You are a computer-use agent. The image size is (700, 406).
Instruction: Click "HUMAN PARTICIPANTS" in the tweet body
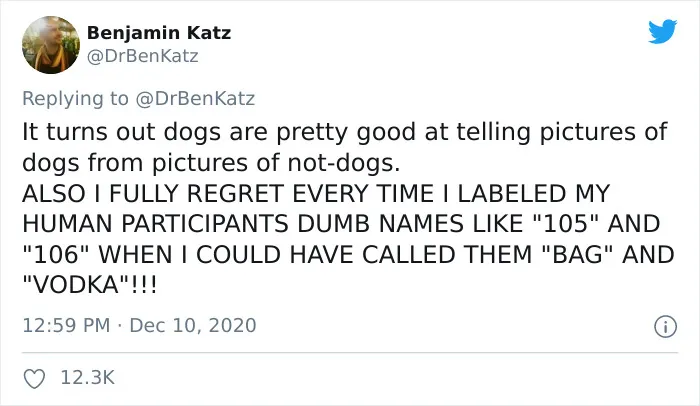155,224
